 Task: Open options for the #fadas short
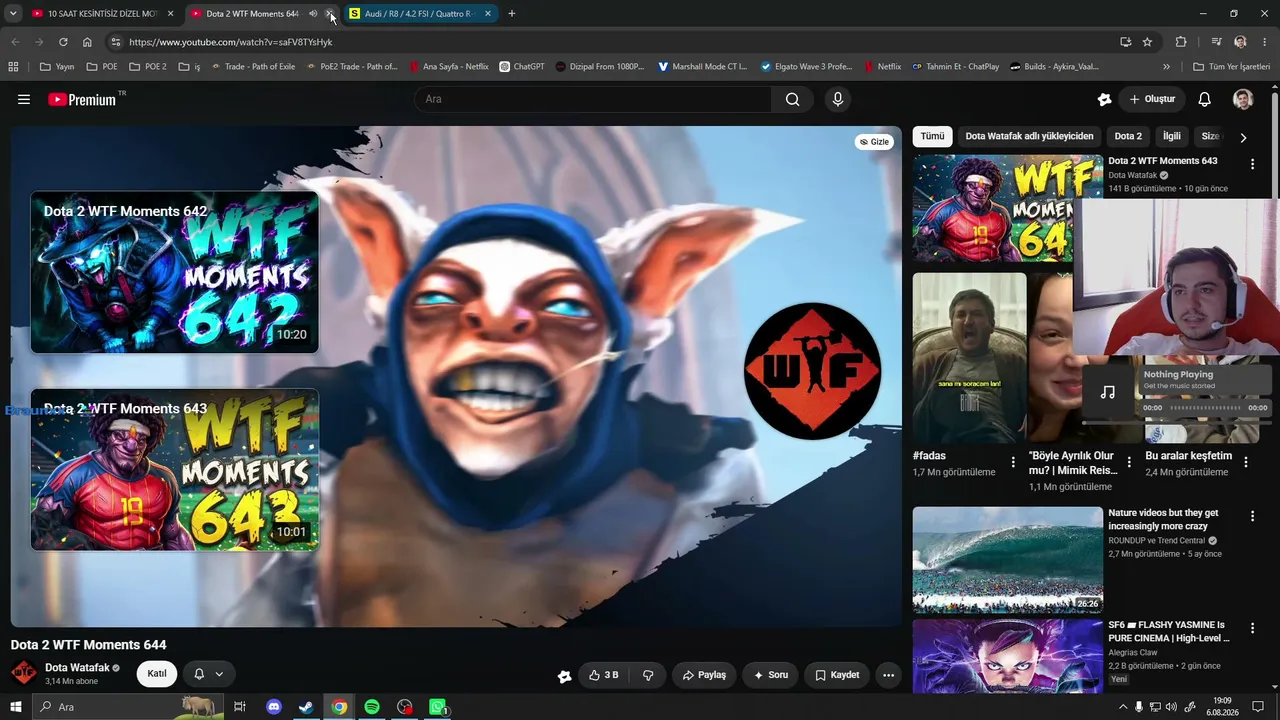click(1013, 462)
